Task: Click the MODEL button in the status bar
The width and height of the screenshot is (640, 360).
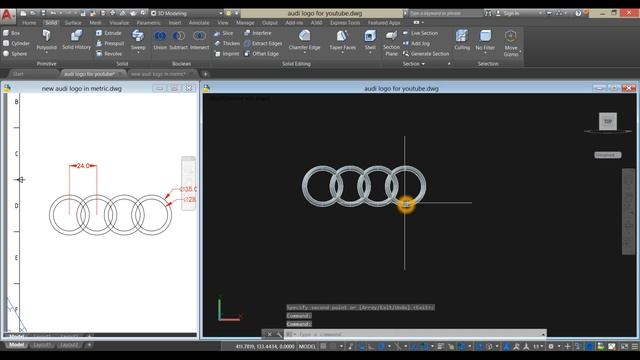Action: point(307,346)
